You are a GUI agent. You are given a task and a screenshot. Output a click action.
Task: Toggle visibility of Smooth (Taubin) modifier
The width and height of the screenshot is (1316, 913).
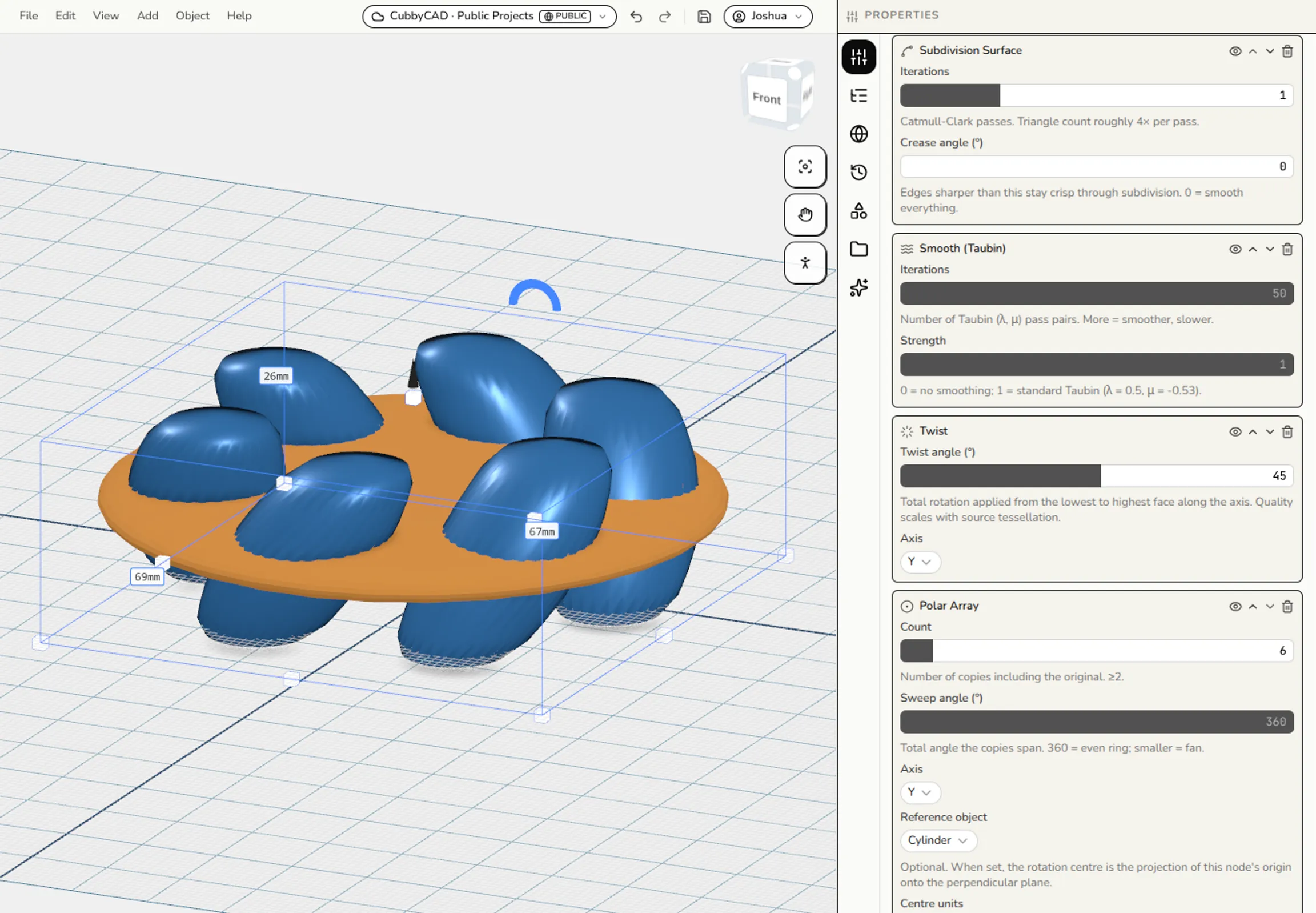click(x=1235, y=250)
